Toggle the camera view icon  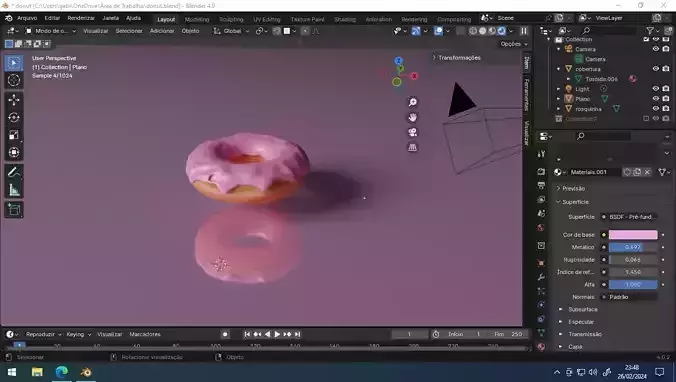413,132
